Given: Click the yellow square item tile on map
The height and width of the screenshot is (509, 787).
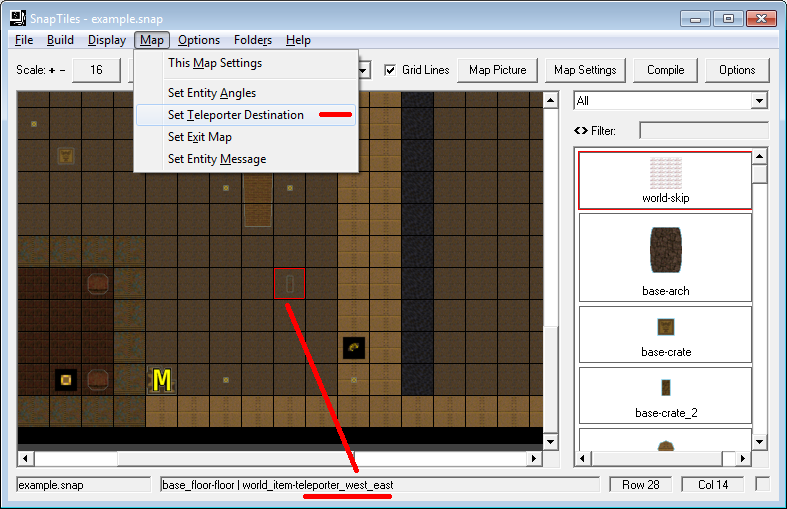Looking at the screenshot, I should tap(65, 380).
